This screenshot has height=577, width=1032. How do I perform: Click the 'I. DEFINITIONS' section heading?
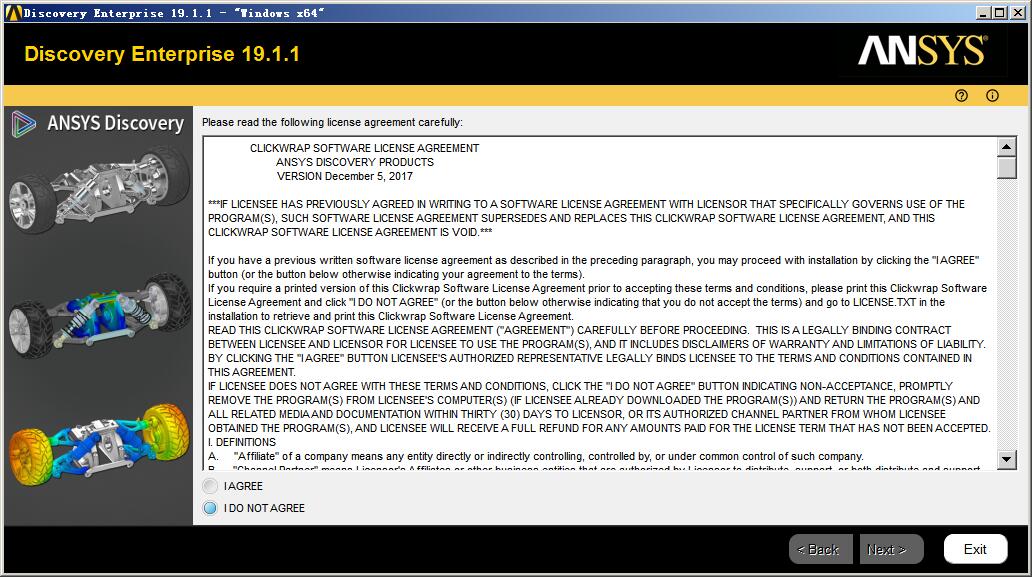(242, 442)
